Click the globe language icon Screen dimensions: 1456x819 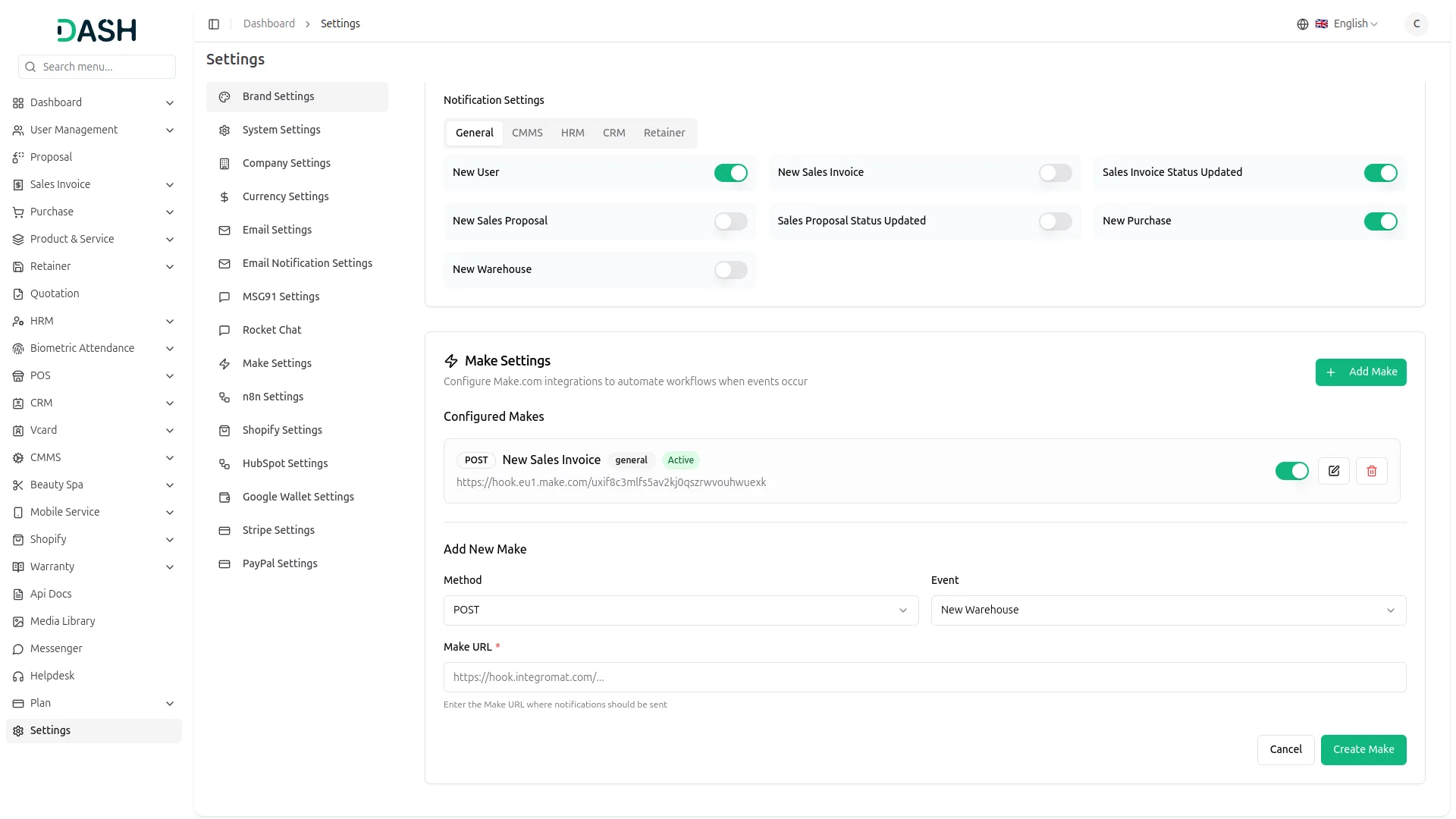(1303, 24)
